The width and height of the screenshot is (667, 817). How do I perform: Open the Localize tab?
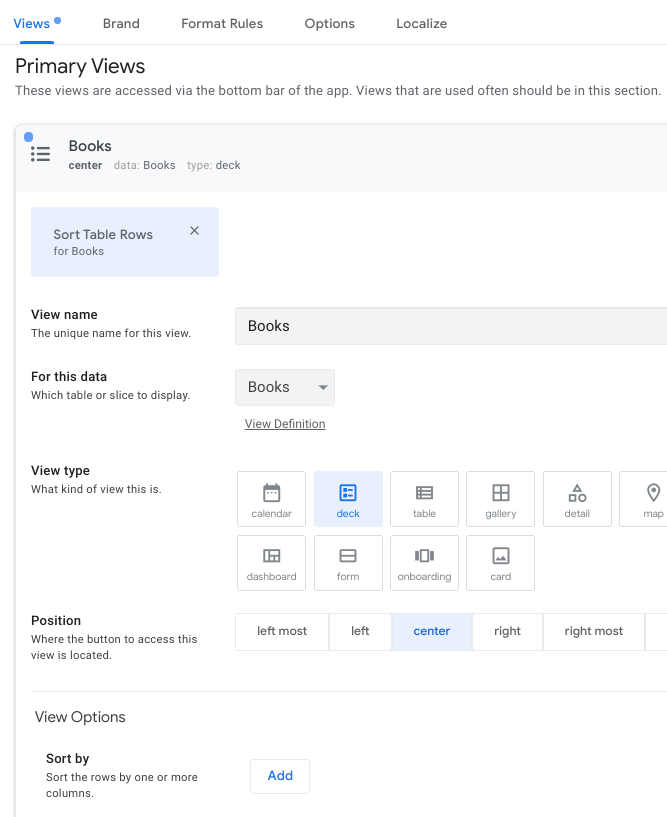[x=421, y=23]
